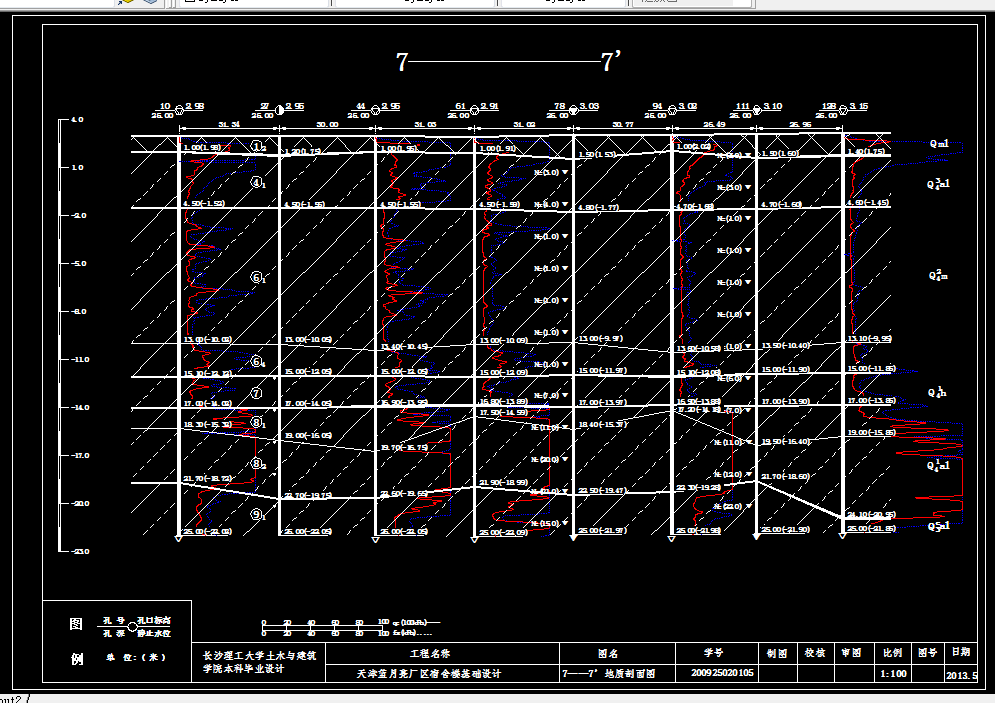Viewport: 995px width, 703px height.
Task: Select the 2013.5 date value
Action: pos(961,676)
